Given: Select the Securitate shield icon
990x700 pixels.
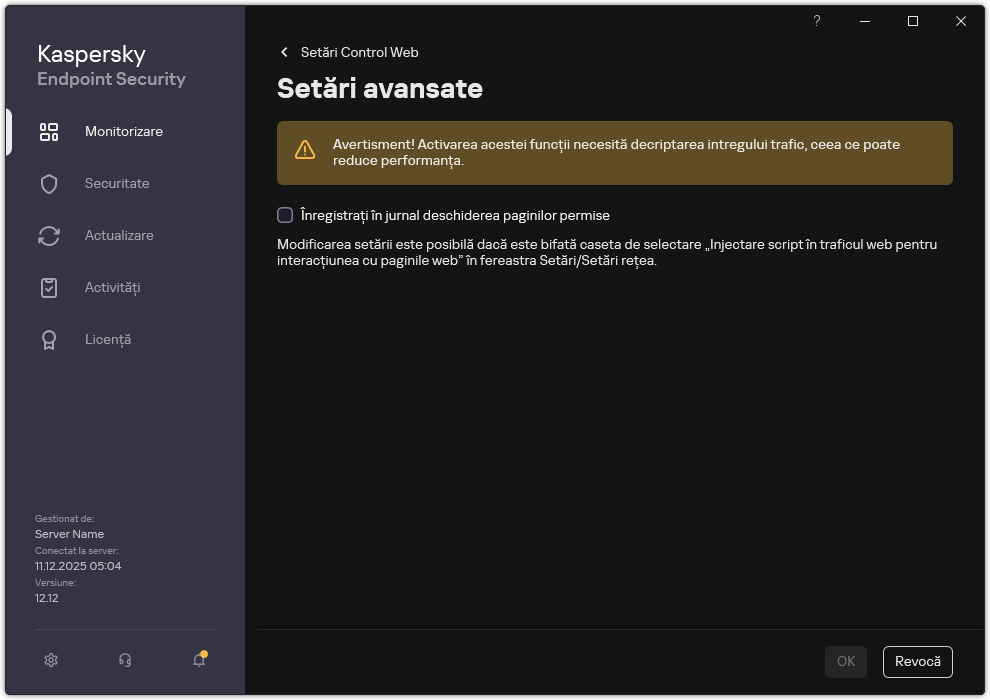Looking at the screenshot, I should tap(49, 183).
